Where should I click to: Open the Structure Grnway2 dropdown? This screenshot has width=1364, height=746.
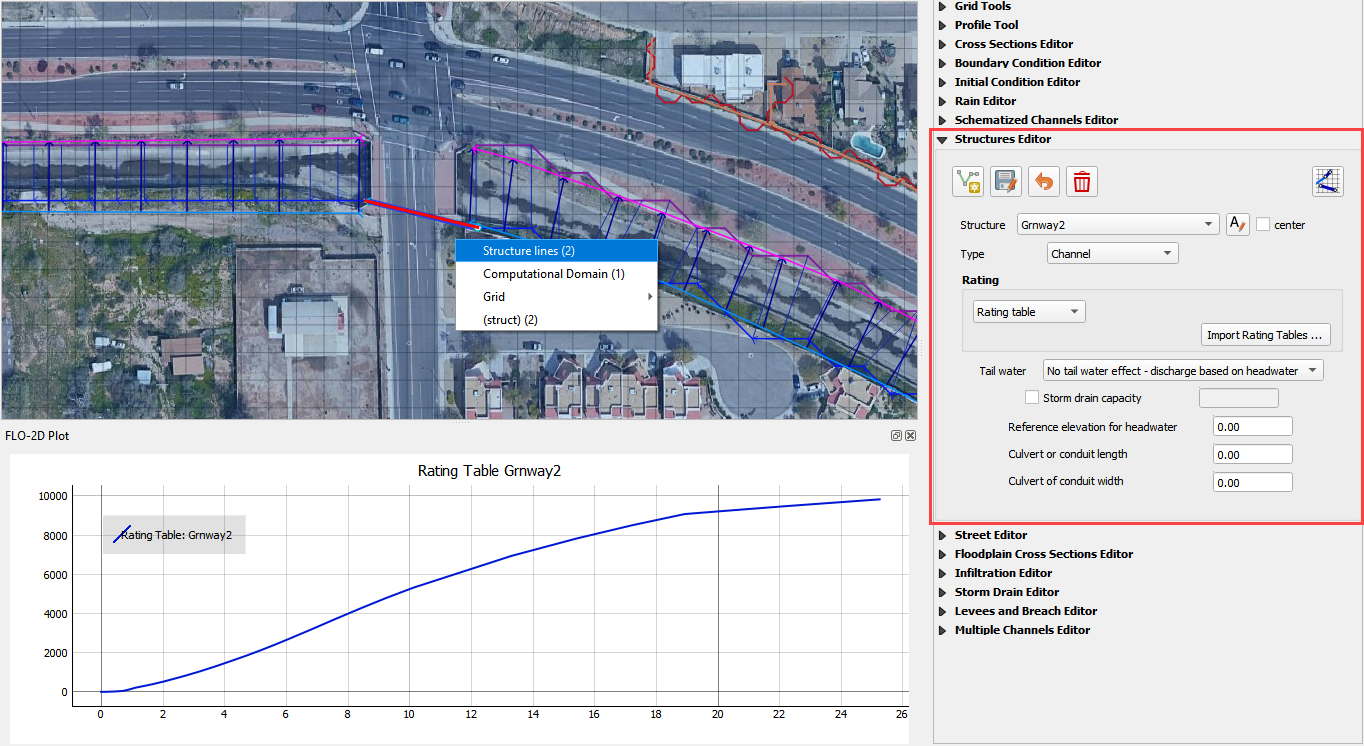(x=1117, y=225)
